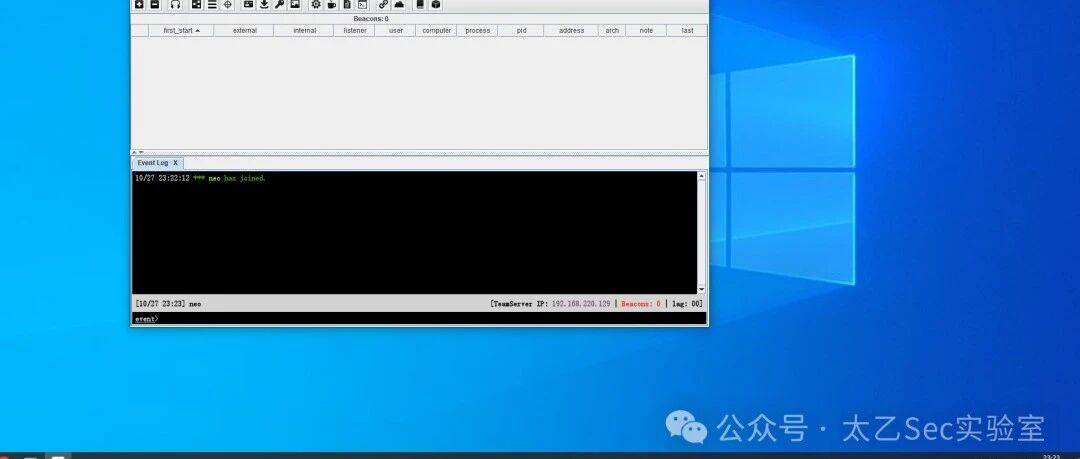Click the Java coffee cup icon
Image resolution: width=1080 pixels, height=459 pixels.
[331, 5]
